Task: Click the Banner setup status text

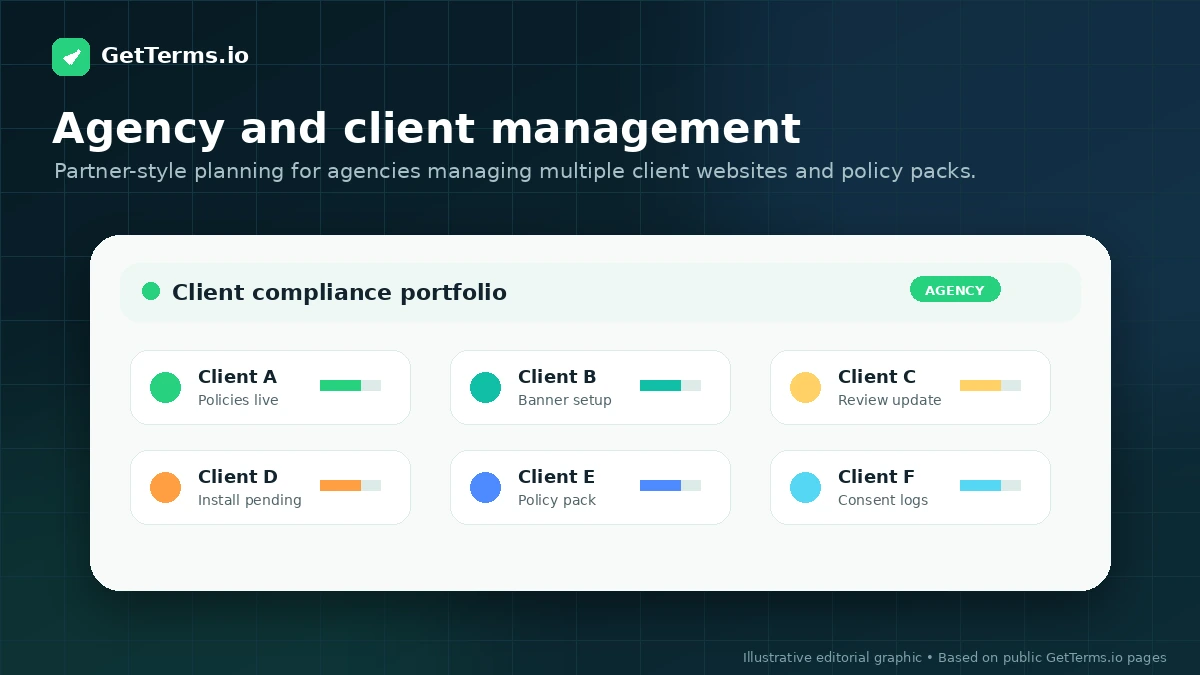Action: tap(565, 400)
